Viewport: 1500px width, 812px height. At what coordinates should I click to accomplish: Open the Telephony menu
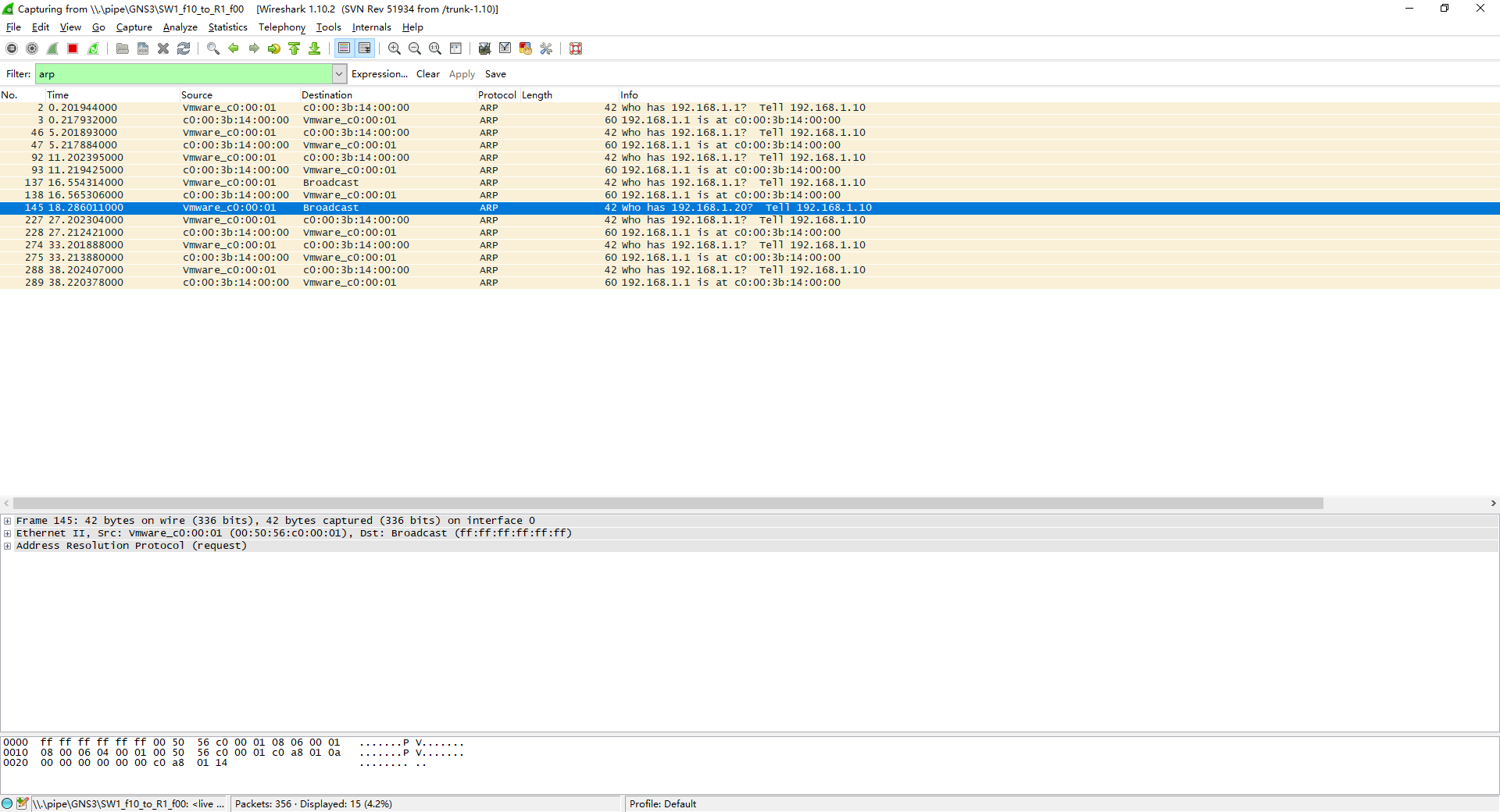tap(282, 27)
